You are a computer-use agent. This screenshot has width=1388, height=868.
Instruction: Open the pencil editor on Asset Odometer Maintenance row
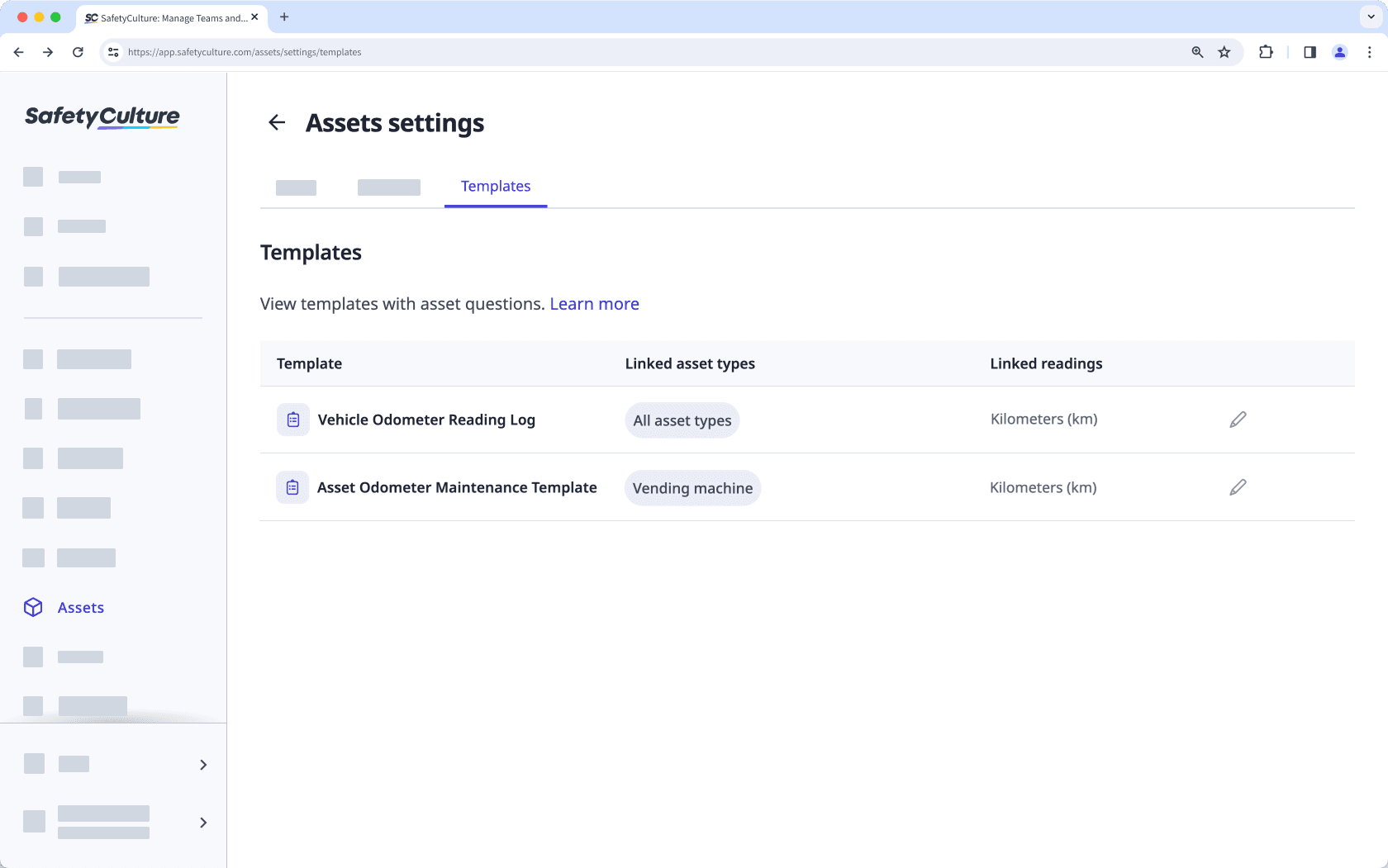(x=1237, y=487)
